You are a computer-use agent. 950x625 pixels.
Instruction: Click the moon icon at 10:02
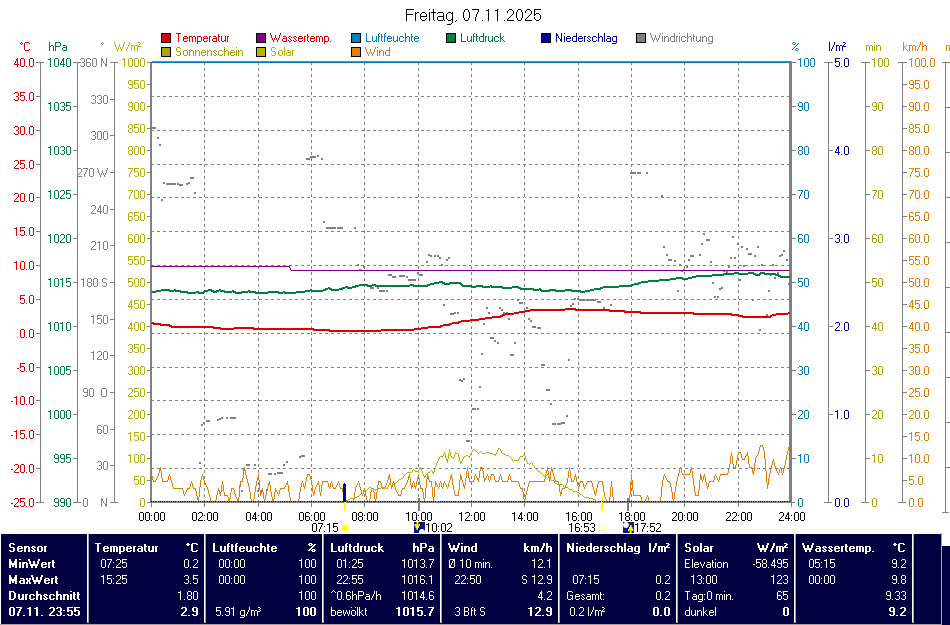[x=419, y=527]
